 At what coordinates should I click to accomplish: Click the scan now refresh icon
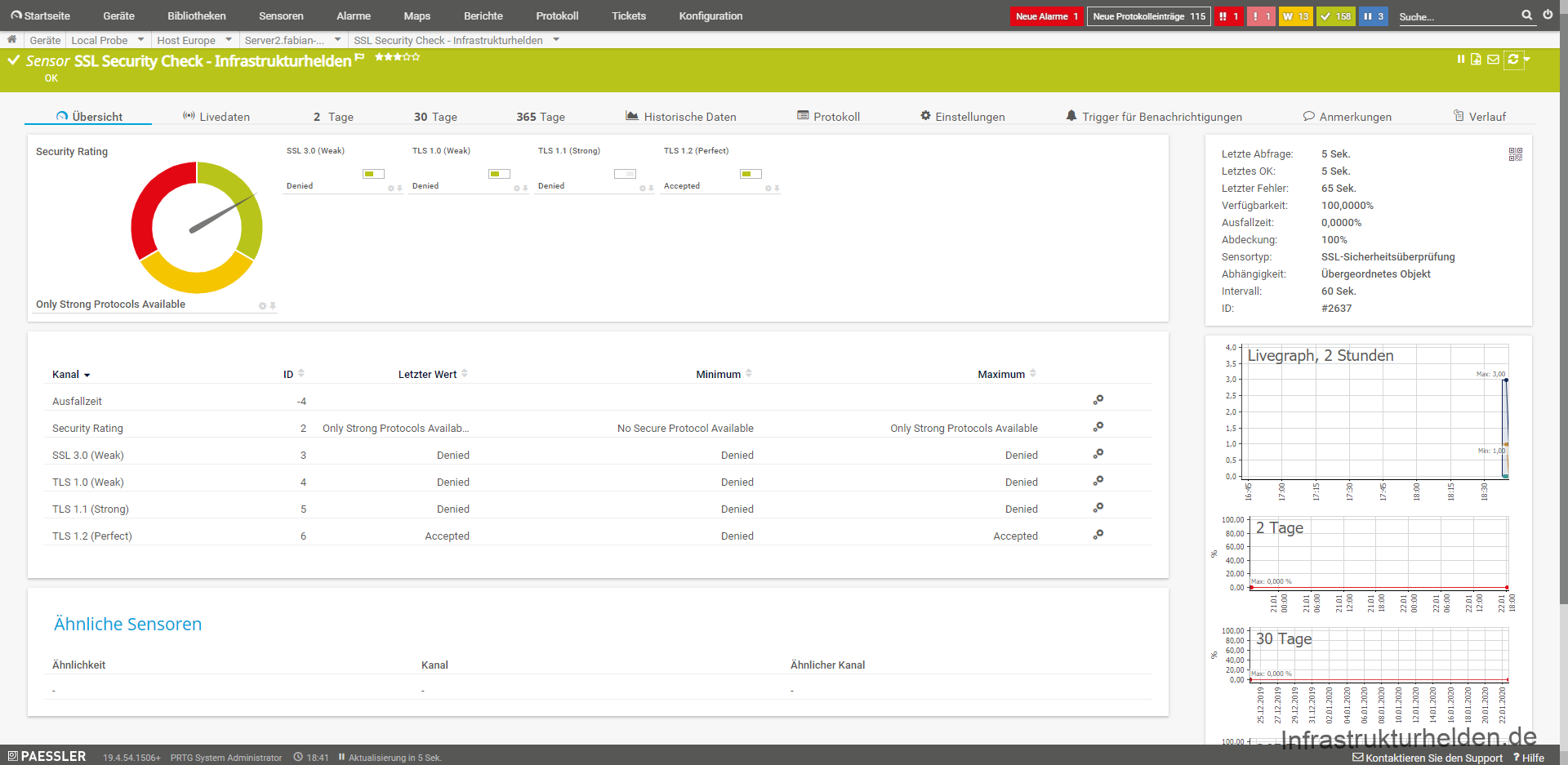click(x=1512, y=59)
